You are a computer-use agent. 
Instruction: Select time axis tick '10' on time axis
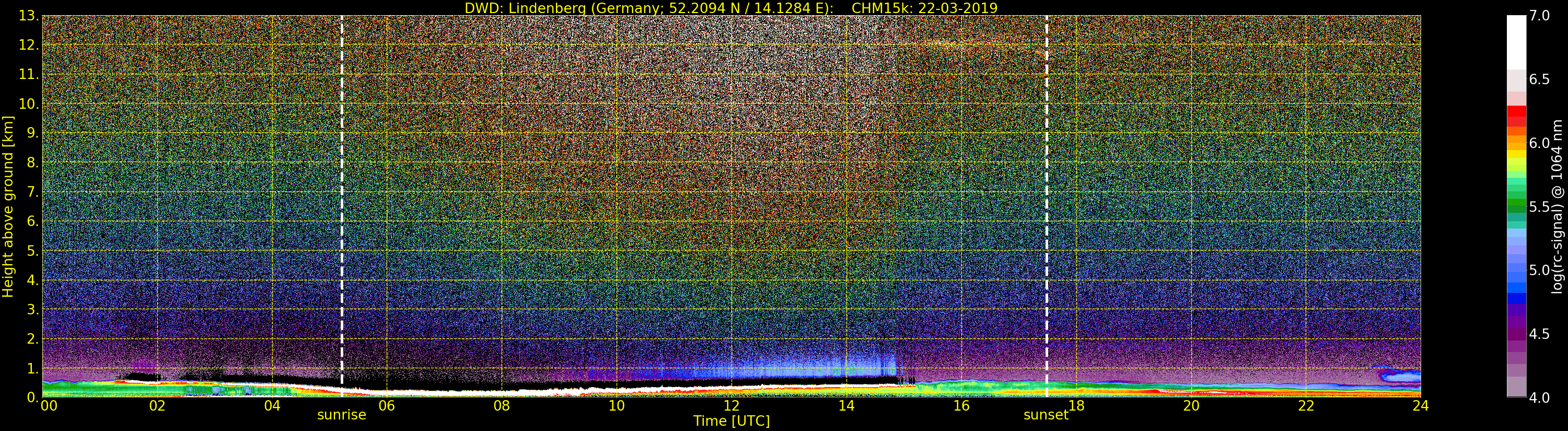click(x=617, y=406)
